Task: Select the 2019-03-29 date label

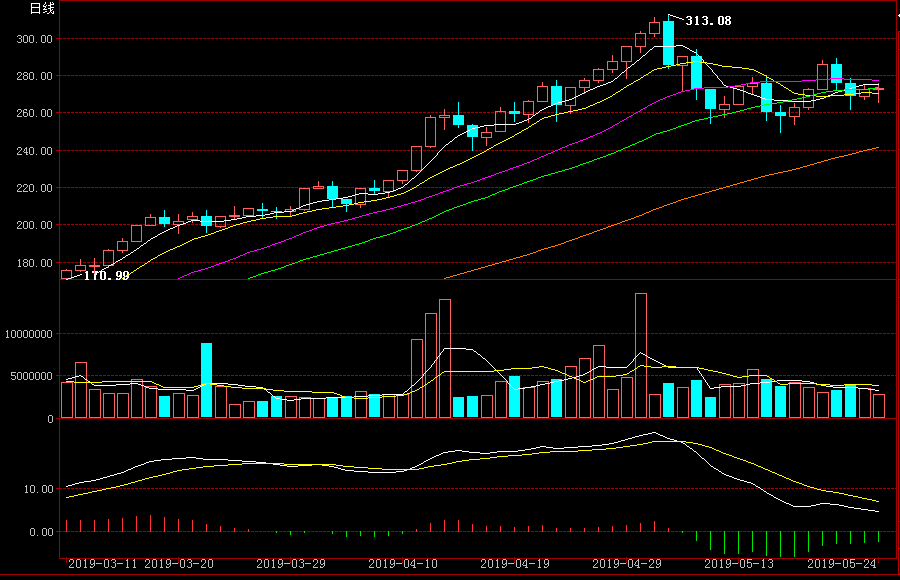Action: (291, 564)
